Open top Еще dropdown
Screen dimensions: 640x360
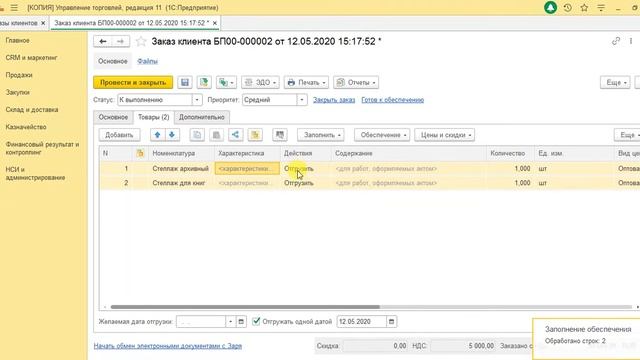[x=615, y=82]
